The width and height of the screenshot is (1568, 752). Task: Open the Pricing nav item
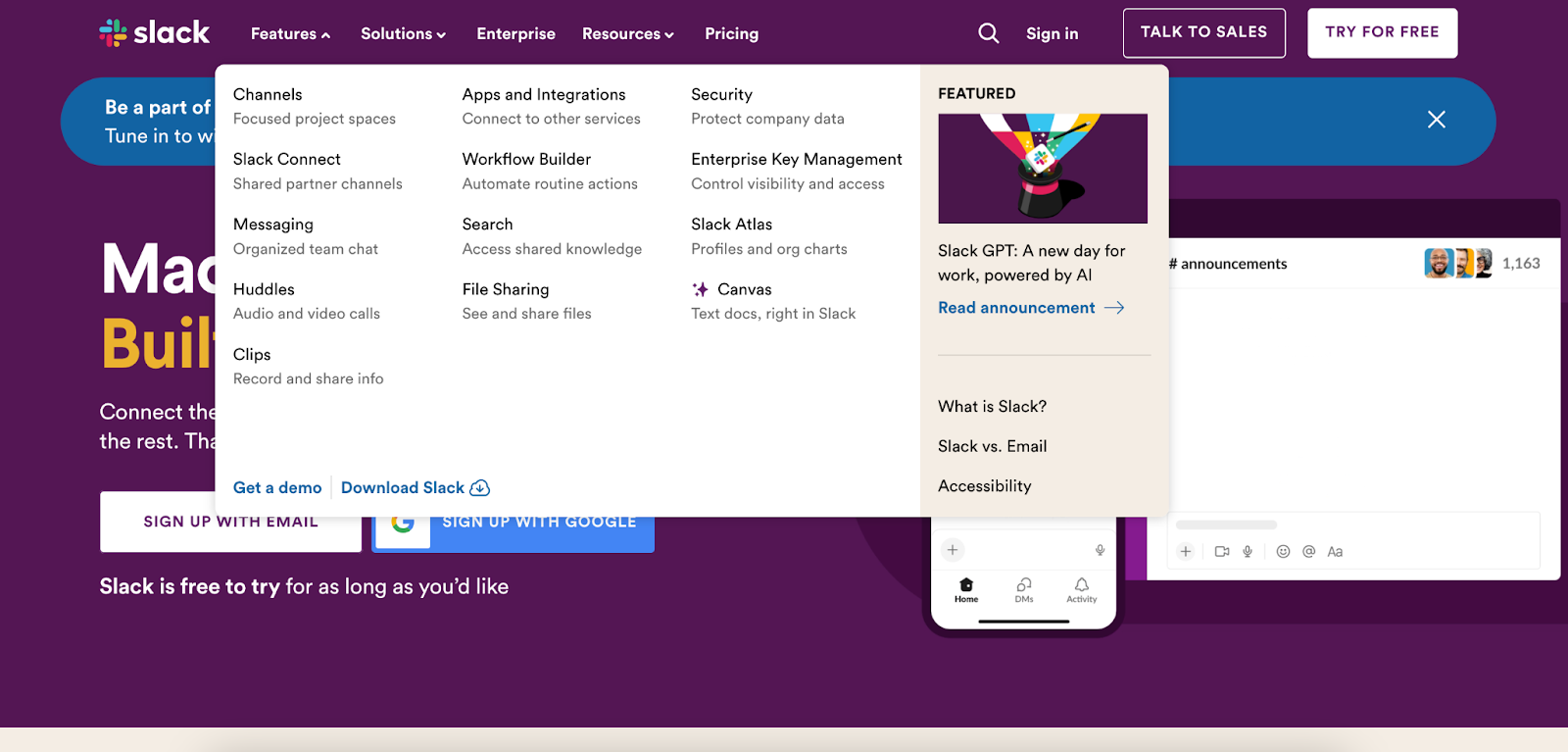tap(731, 33)
